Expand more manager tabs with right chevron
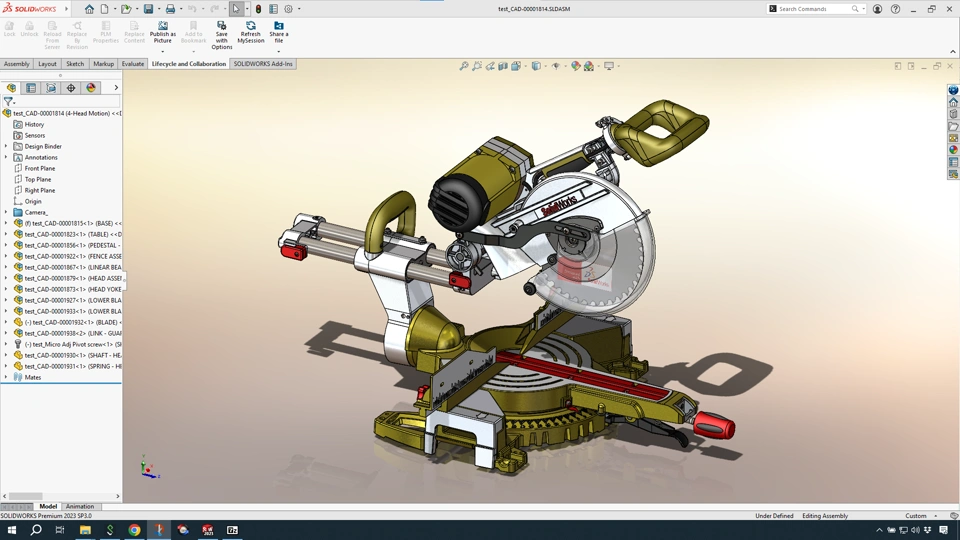 (116, 88)
